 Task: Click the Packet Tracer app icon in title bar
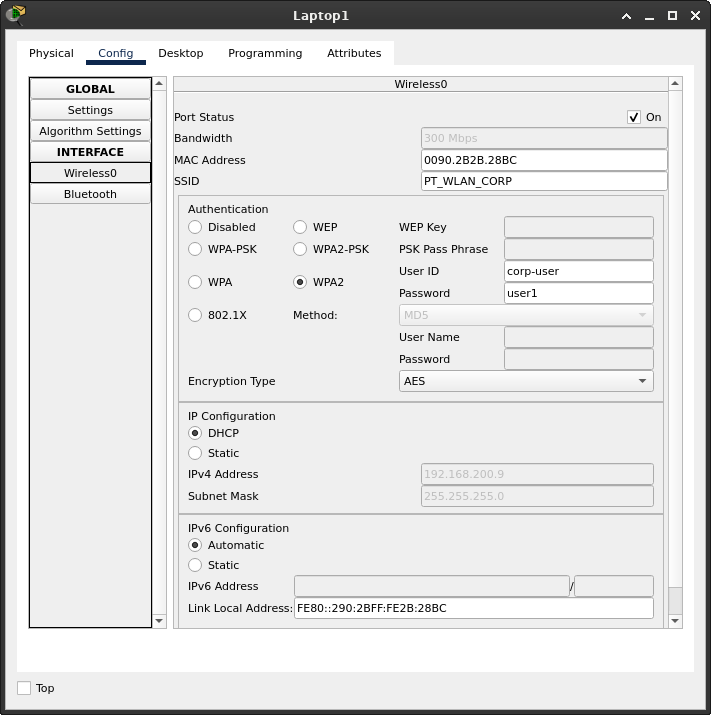(x=15, y=15)
